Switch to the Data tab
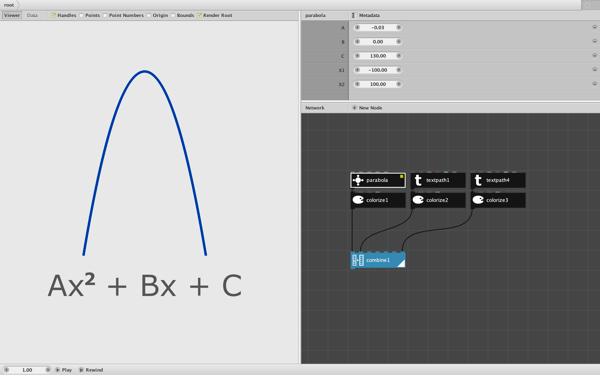This screenshot has width=600, height=375. 32,15
